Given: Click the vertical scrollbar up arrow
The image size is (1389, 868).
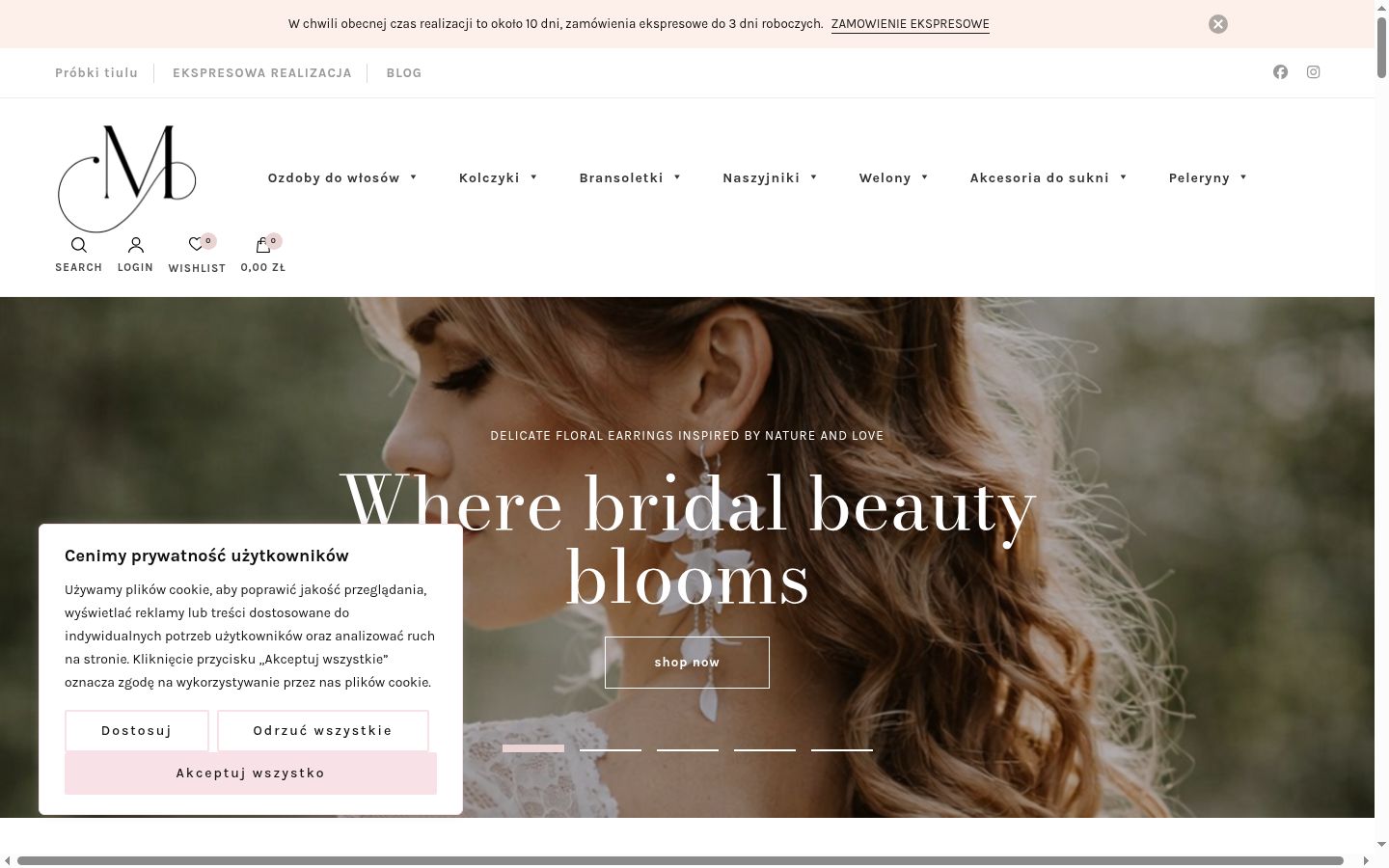Looking at the screenshot, I should (1381, 8).
